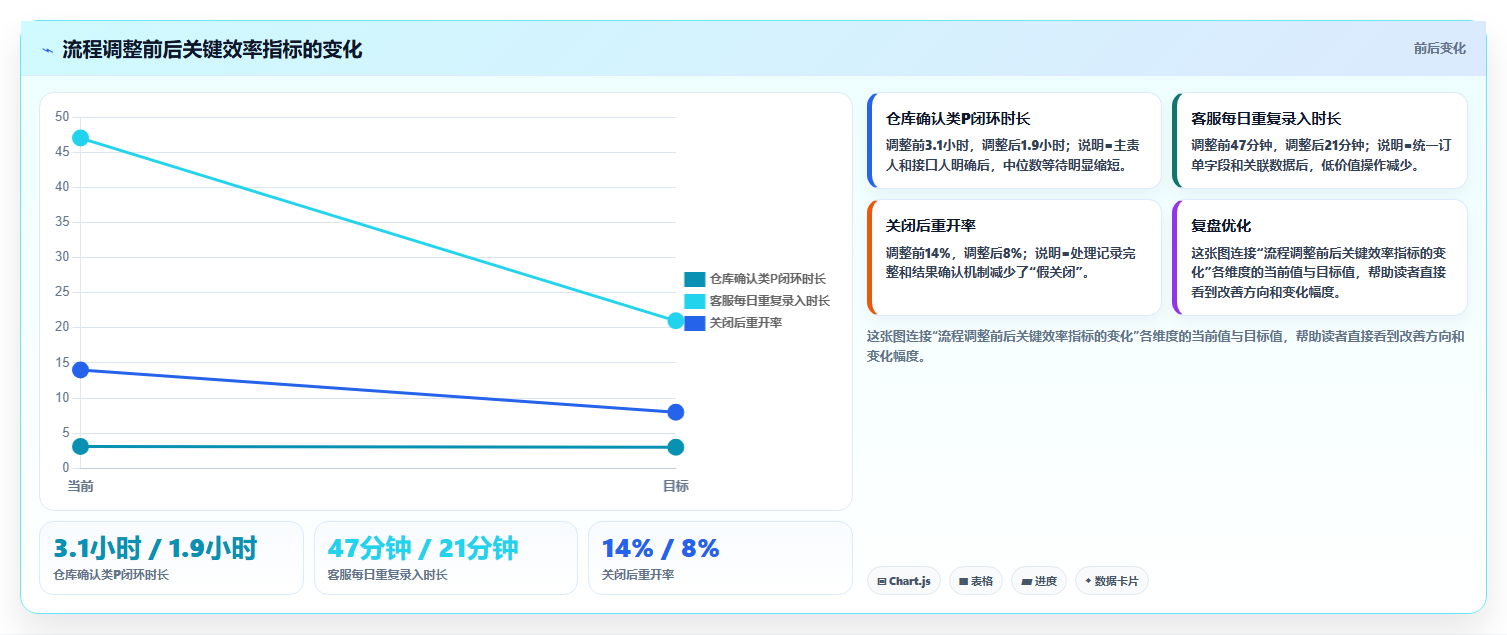This screenshot has width=1507, height=635.
Task: Open the 复盘优化 card title
Action: point(1221,226)
